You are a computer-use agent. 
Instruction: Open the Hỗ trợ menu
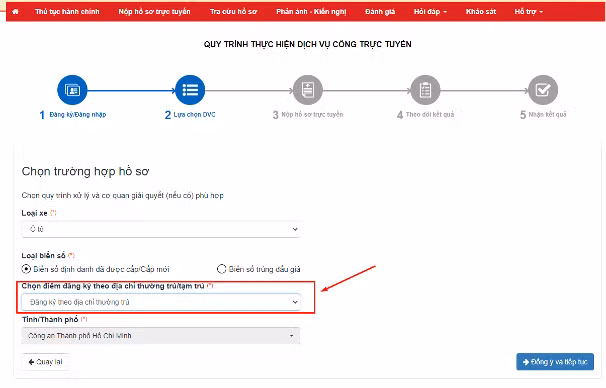[x=528, y=12]
